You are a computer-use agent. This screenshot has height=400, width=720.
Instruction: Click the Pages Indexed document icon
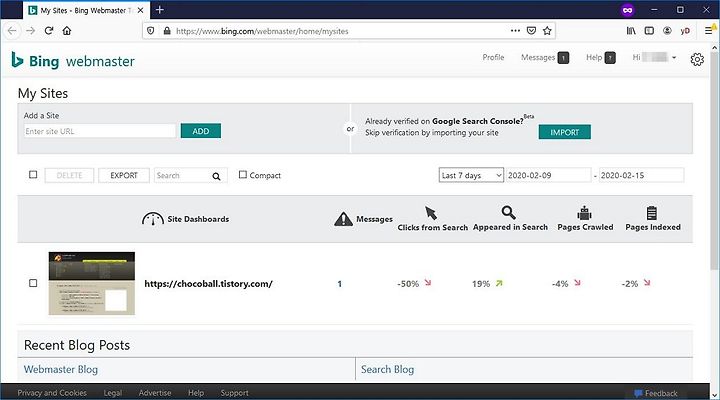652,213
